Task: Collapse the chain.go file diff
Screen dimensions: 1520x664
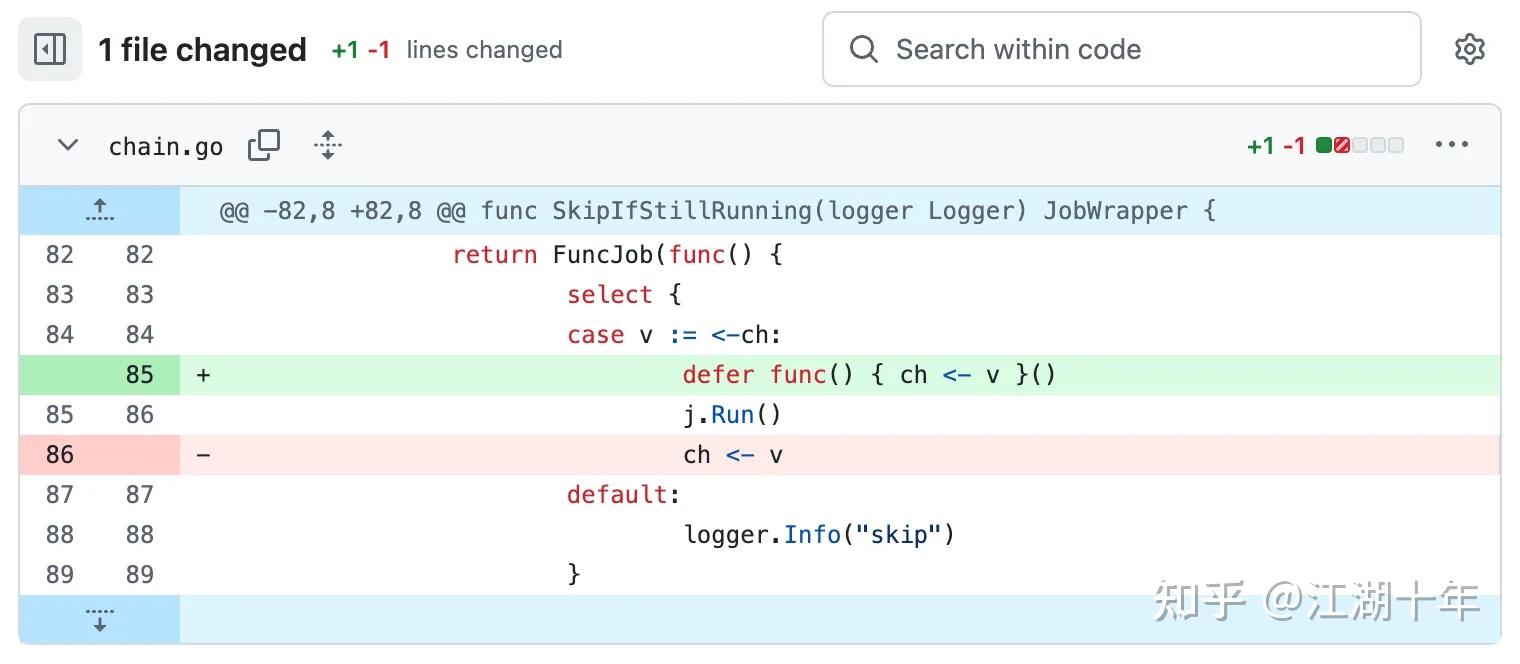Action: click(x=68, y=146)
